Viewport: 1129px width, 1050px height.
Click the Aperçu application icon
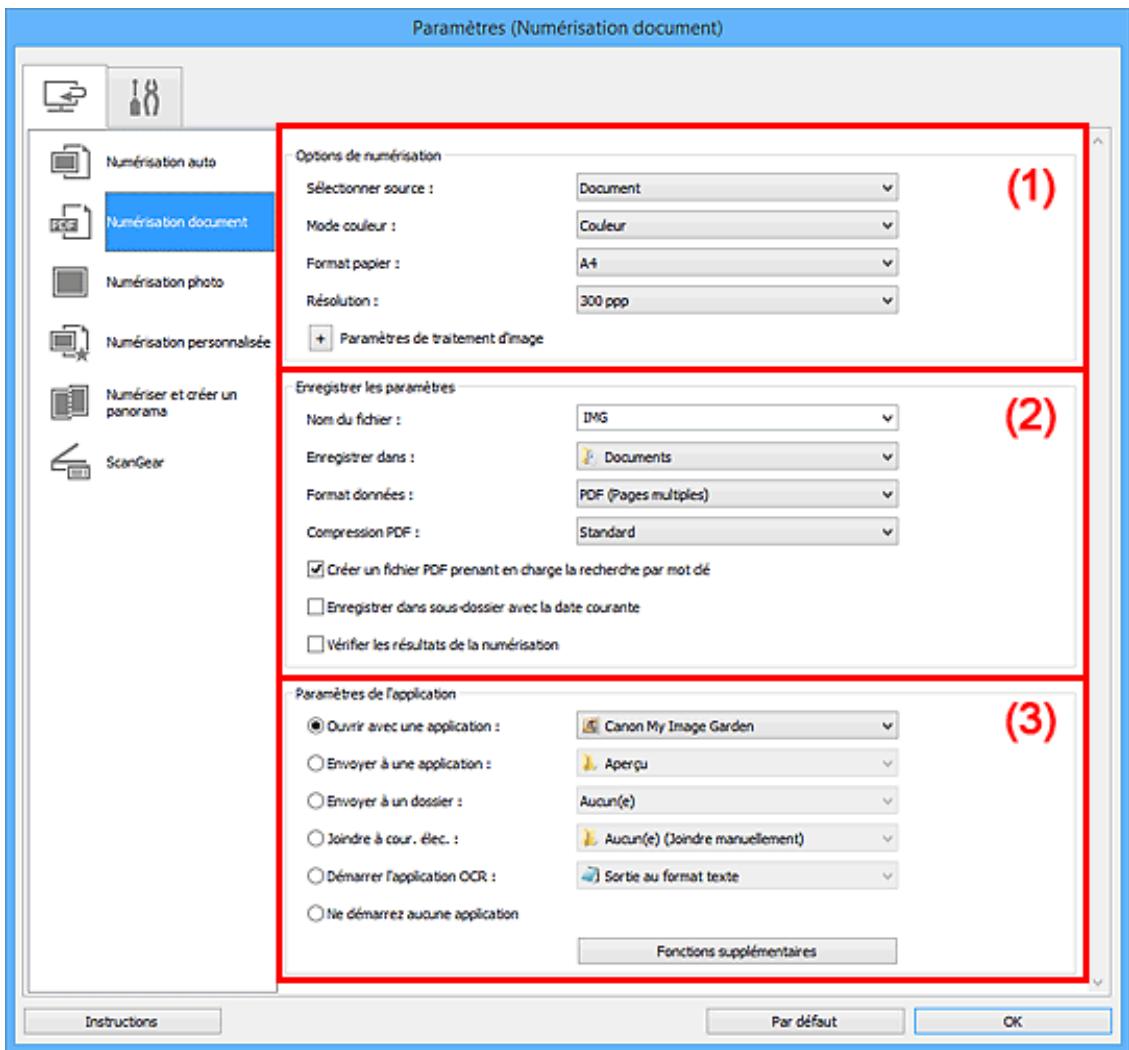[x=589, y=763]
